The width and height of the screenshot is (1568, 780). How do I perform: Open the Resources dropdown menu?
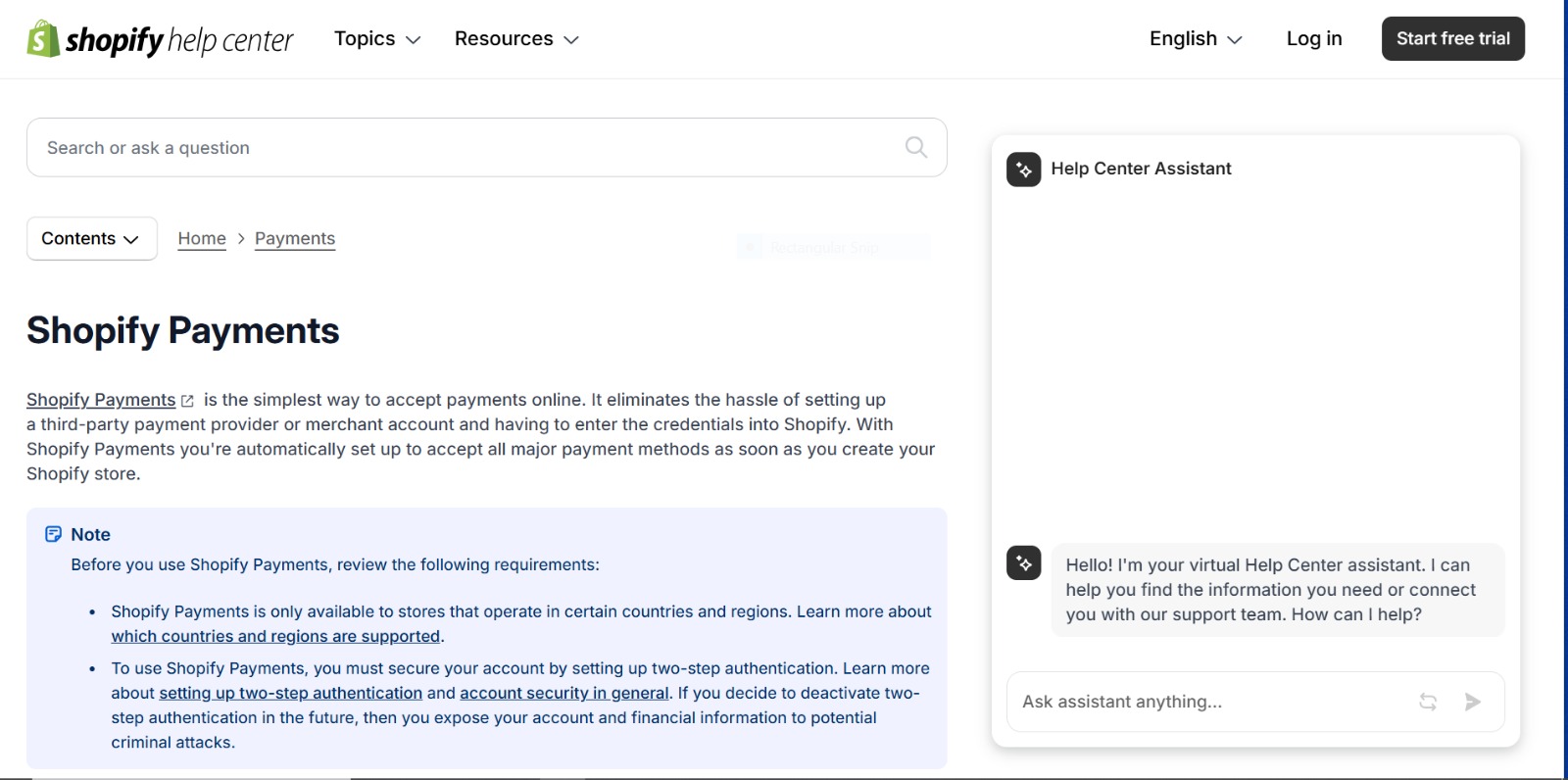tap(516, 39)
